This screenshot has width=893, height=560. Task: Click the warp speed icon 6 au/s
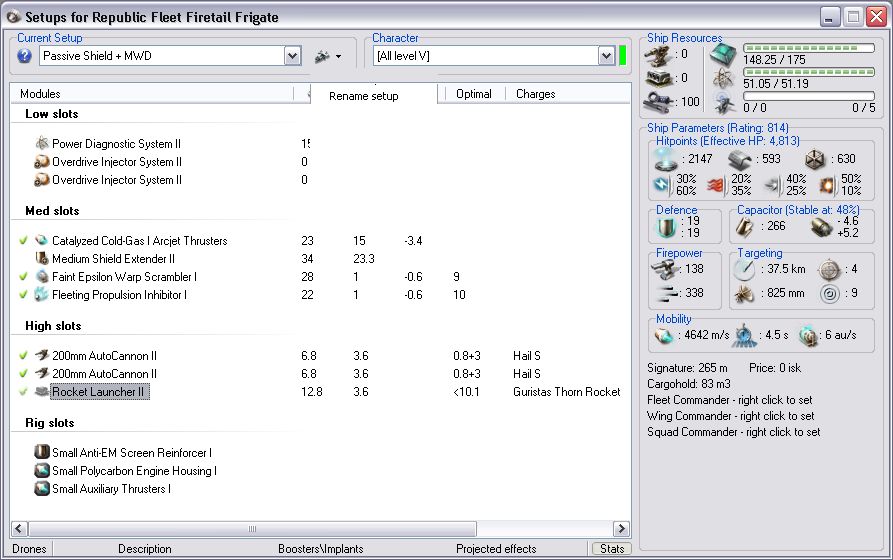[x=808, y=336]
